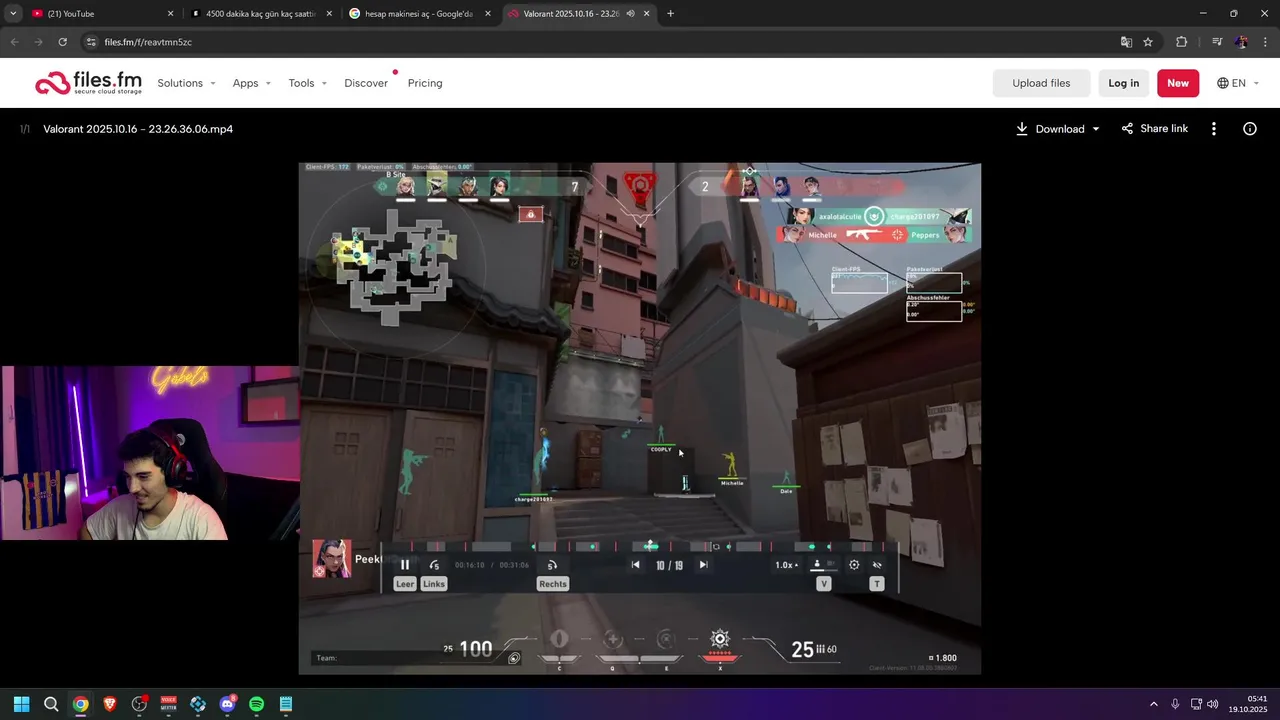Viewport: 1280px width, 720px height.
Task: Jump to previous round in replay
Action: click(635, 565)
